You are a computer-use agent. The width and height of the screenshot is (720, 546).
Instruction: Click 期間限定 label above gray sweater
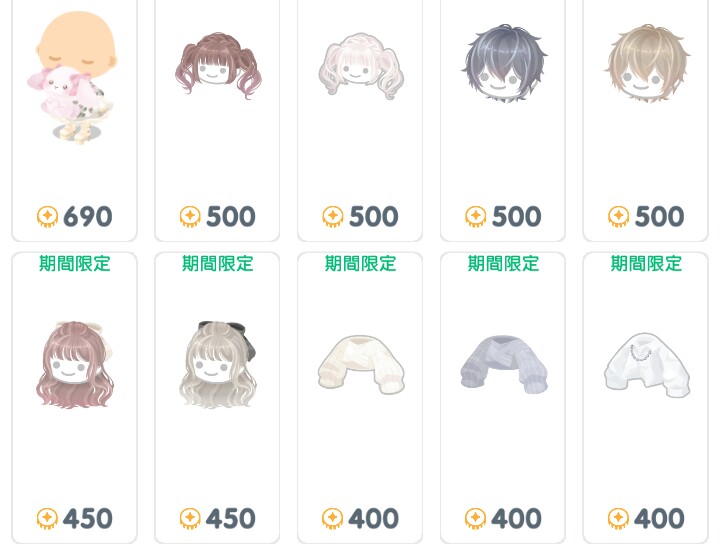(503, 264)
